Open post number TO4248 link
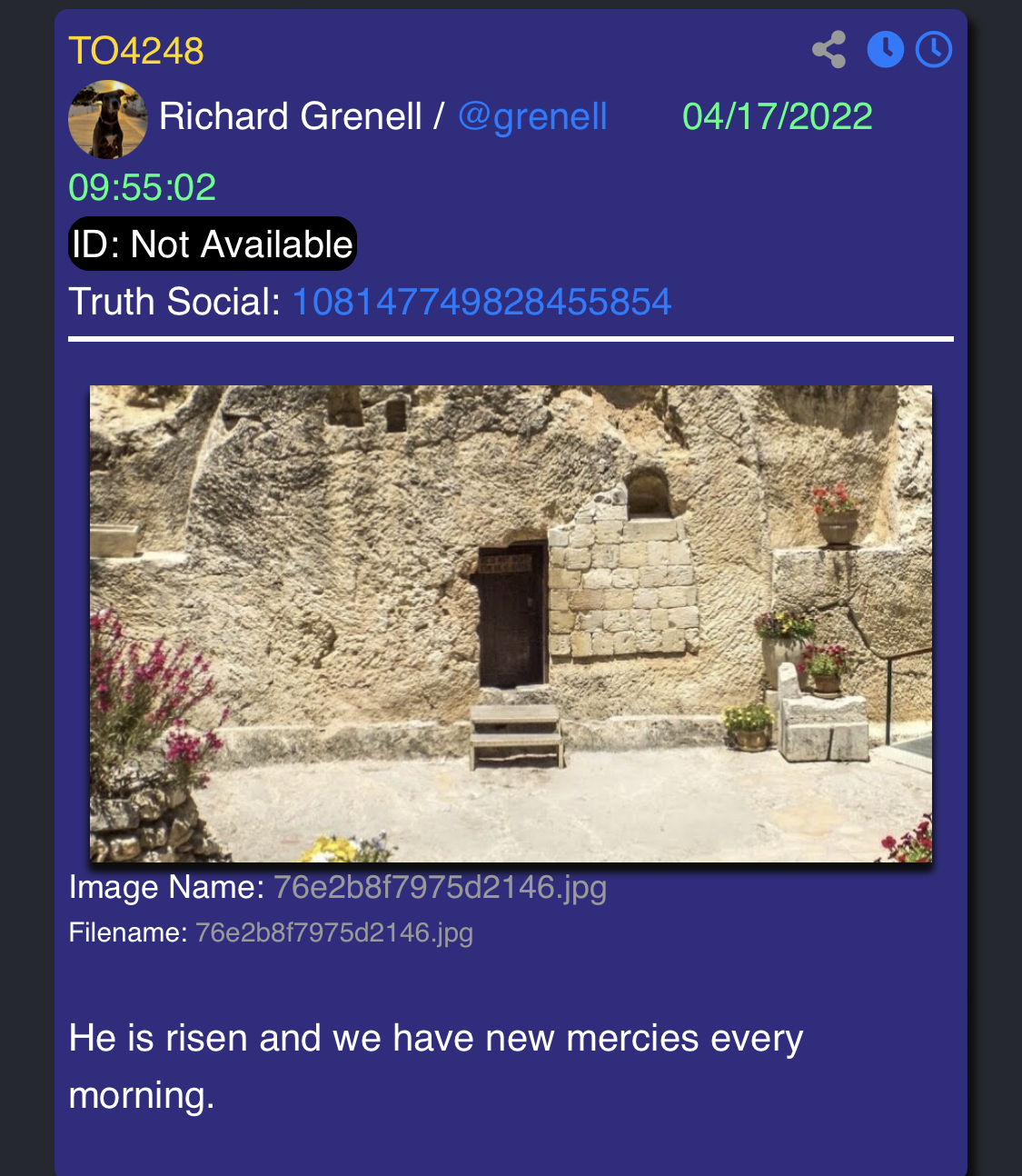The image size is (1022, 1176). click(136, 51)
